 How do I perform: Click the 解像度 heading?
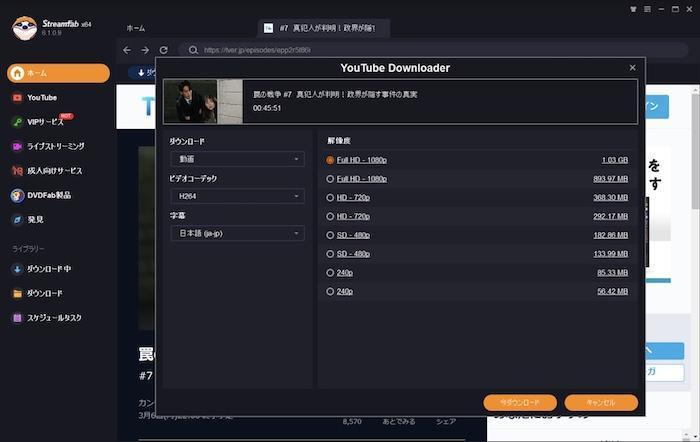pyautogui.click(x=339, y=141)
